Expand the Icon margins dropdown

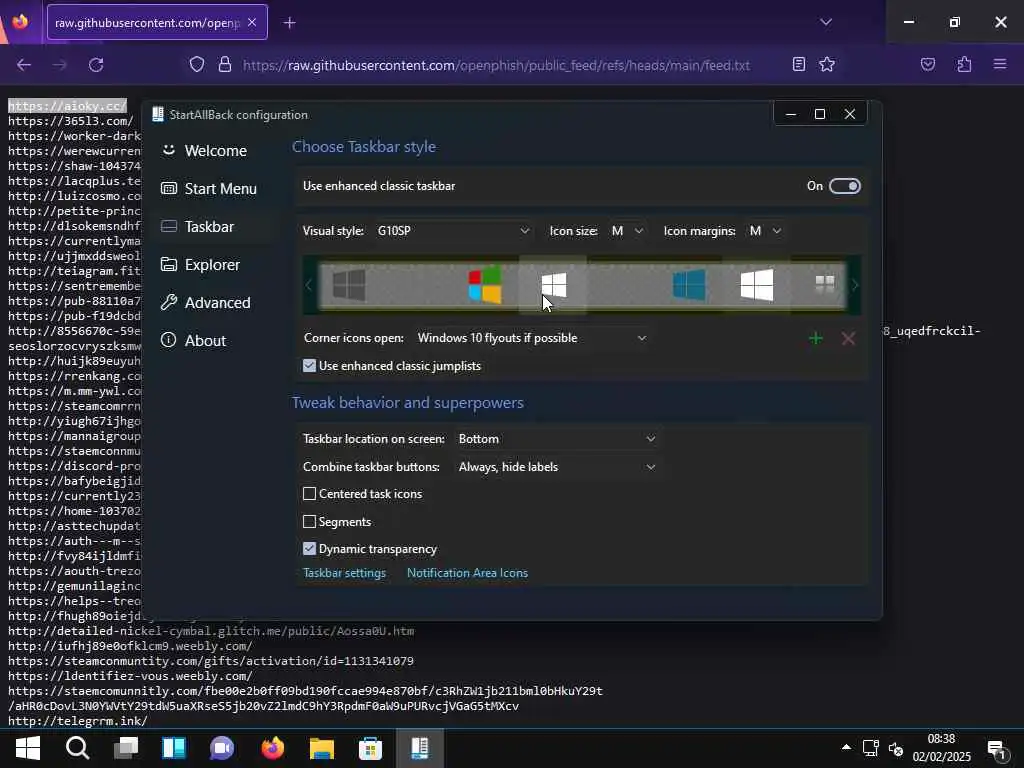pyautogui.click(x=765, y=231)
